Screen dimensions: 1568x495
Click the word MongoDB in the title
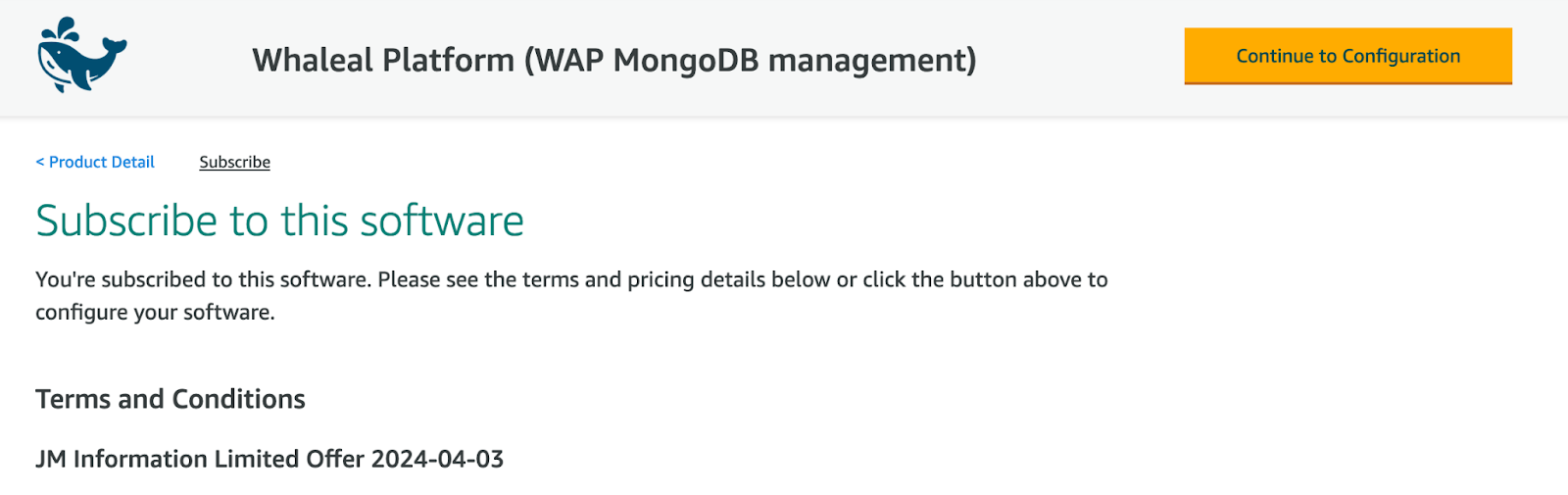pyautogui.click(x=686, y=60)
